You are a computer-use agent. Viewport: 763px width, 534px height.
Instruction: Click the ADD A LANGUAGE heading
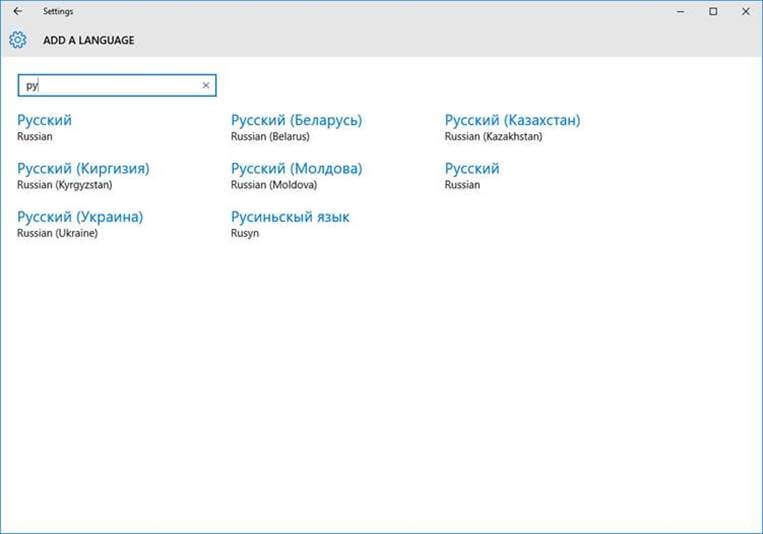click(88, 41)
